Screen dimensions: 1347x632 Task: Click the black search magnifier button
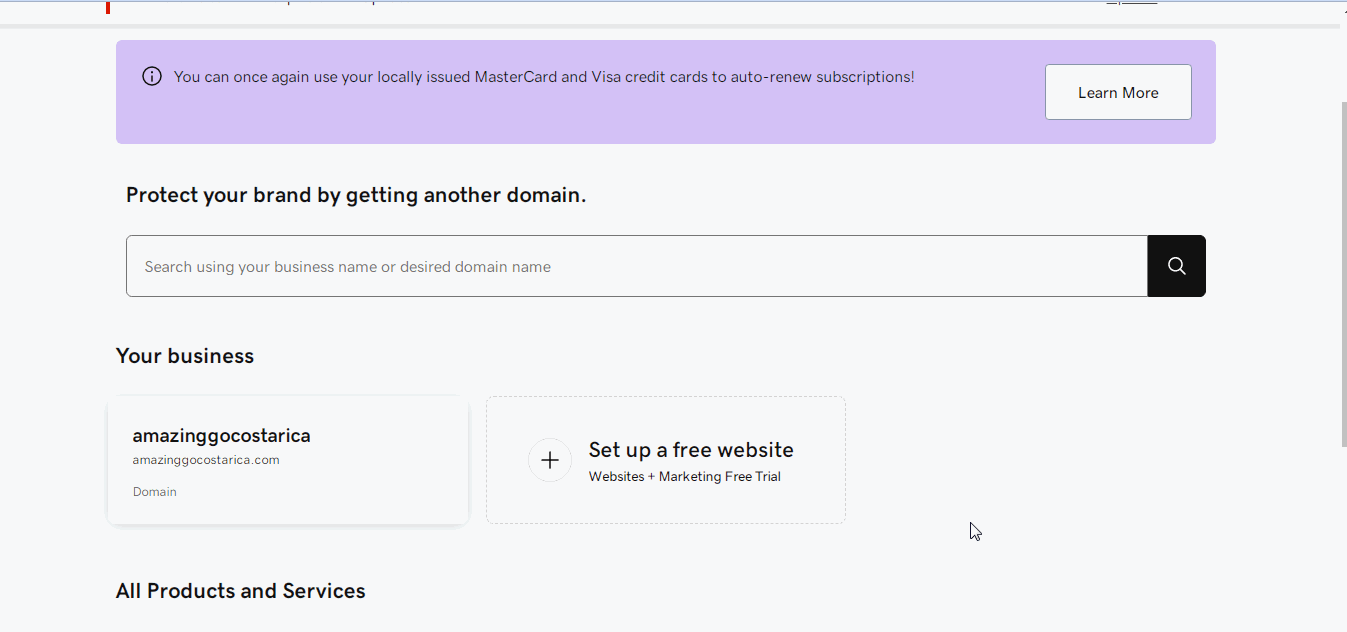(x=1176, y=266)
